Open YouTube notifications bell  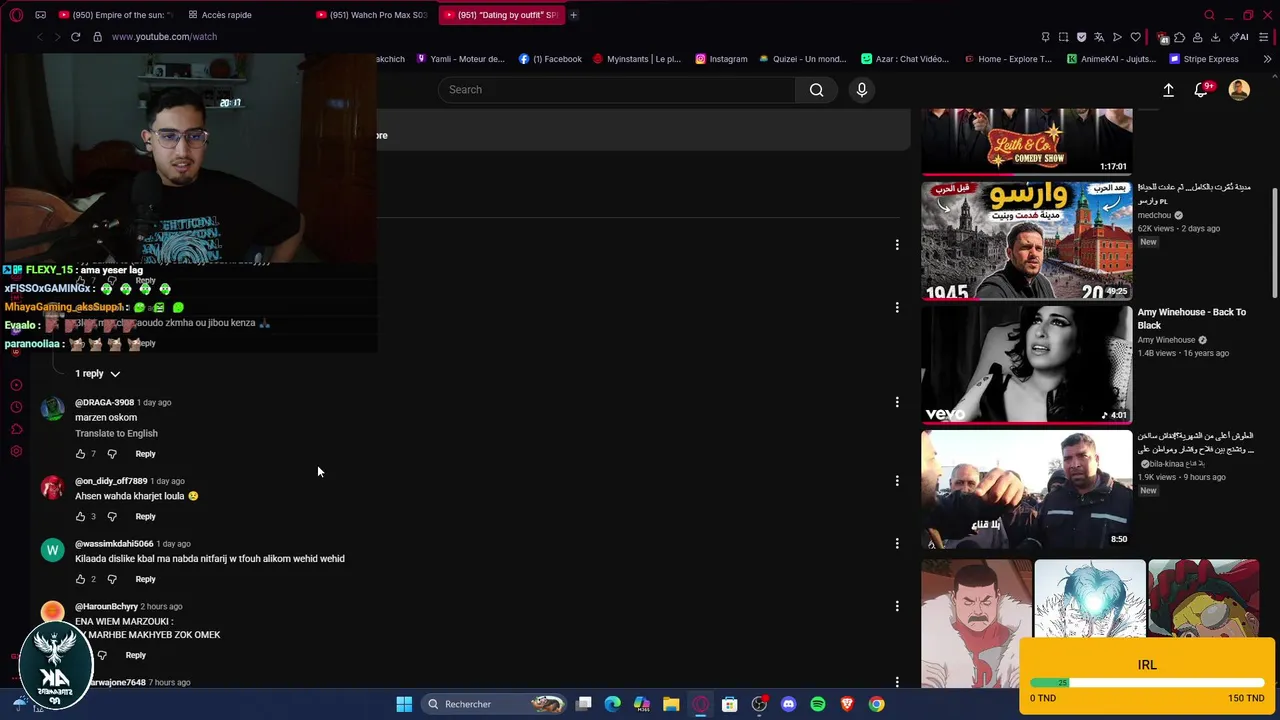pyautogui.click(x=1202, y=90)
